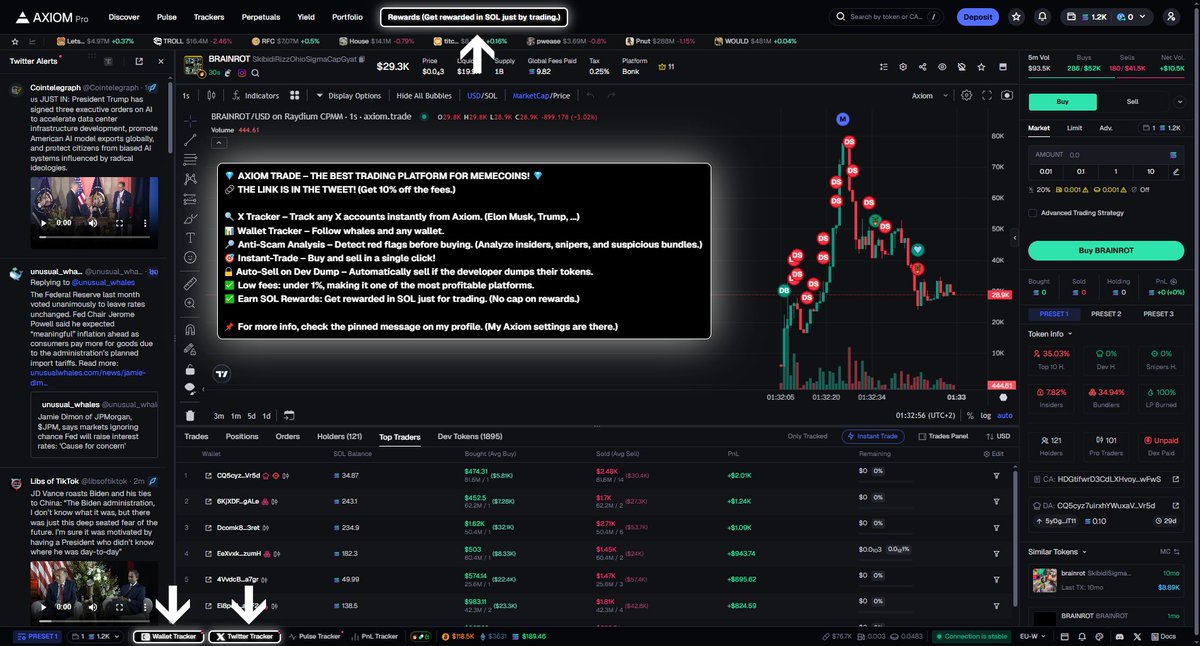Search BRAINROT token with magnifier icon
Viewport: 1200px width, 646px height.
(x=255, y=73)
